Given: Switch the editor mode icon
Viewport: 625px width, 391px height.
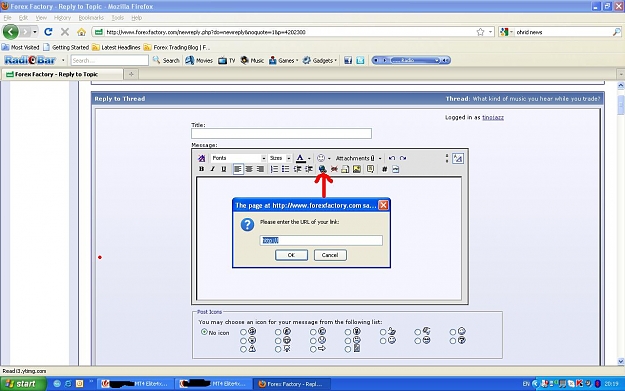Looking at the screenshot, I should [x=458, y=158].
